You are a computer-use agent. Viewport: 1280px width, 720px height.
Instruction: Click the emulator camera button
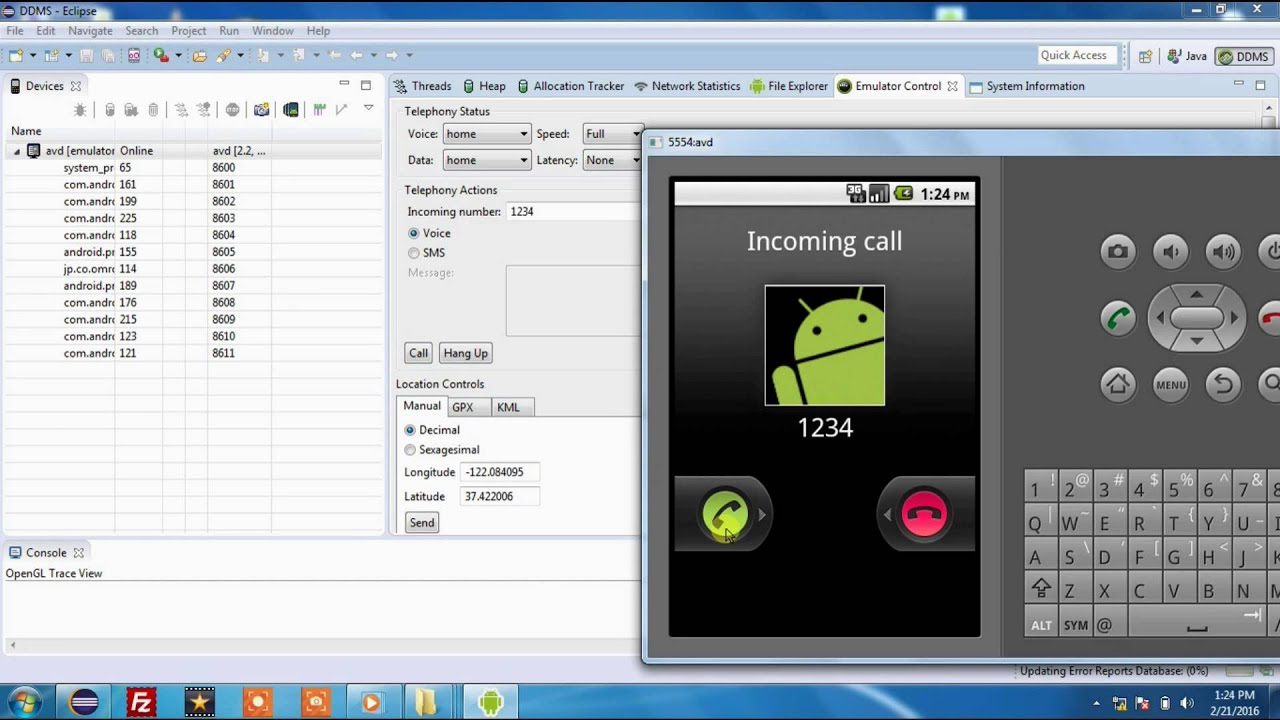pyautogui.click(x=1118, y=252)
